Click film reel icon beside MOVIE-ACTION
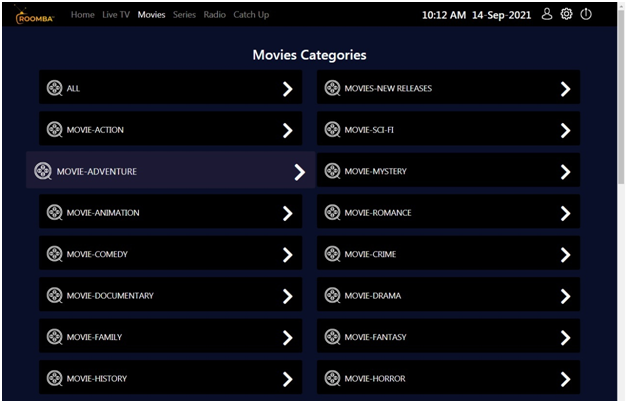This screenshot has width=628, height=403. [55, 130]
